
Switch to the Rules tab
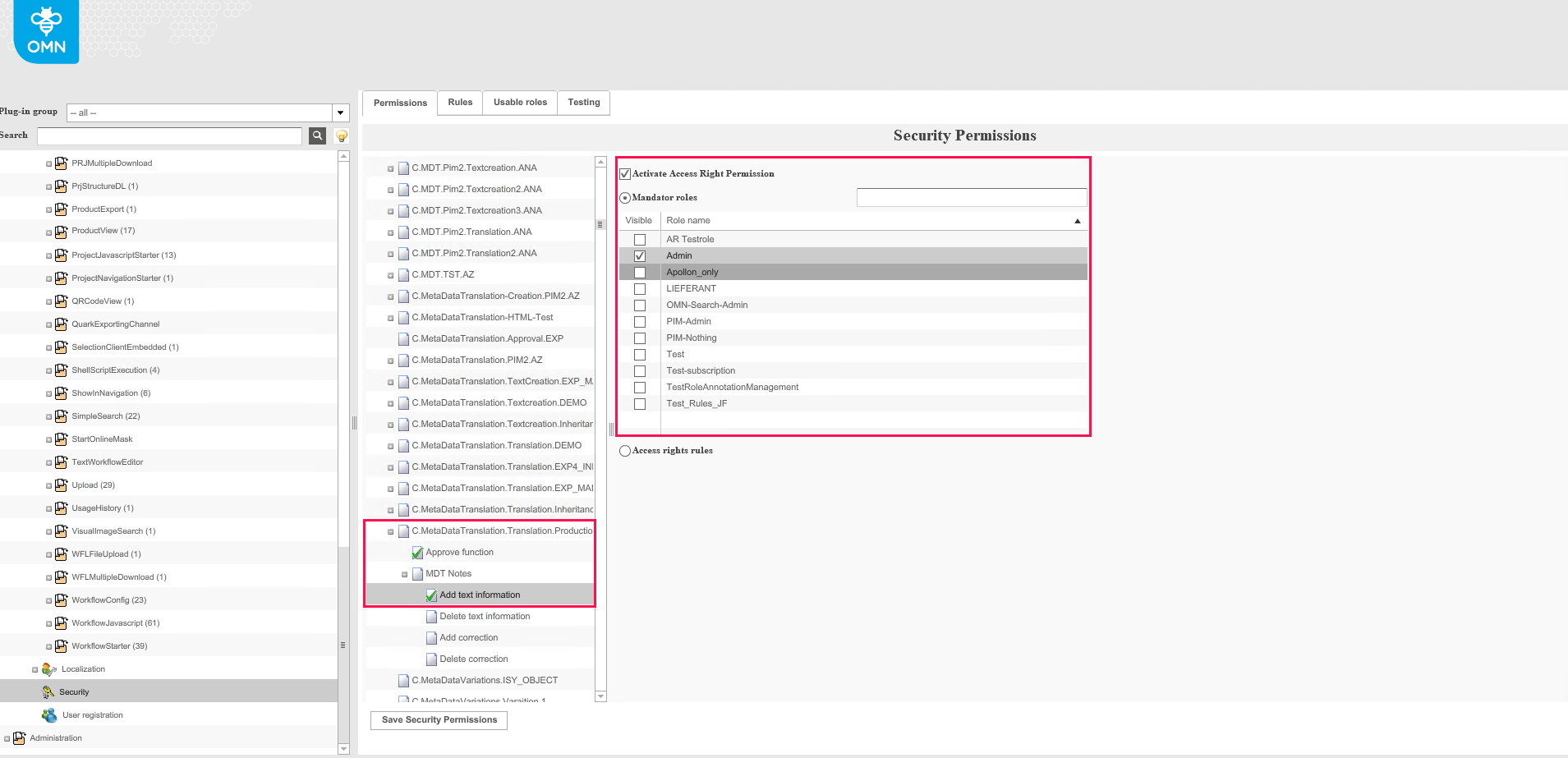click(459, 102)
